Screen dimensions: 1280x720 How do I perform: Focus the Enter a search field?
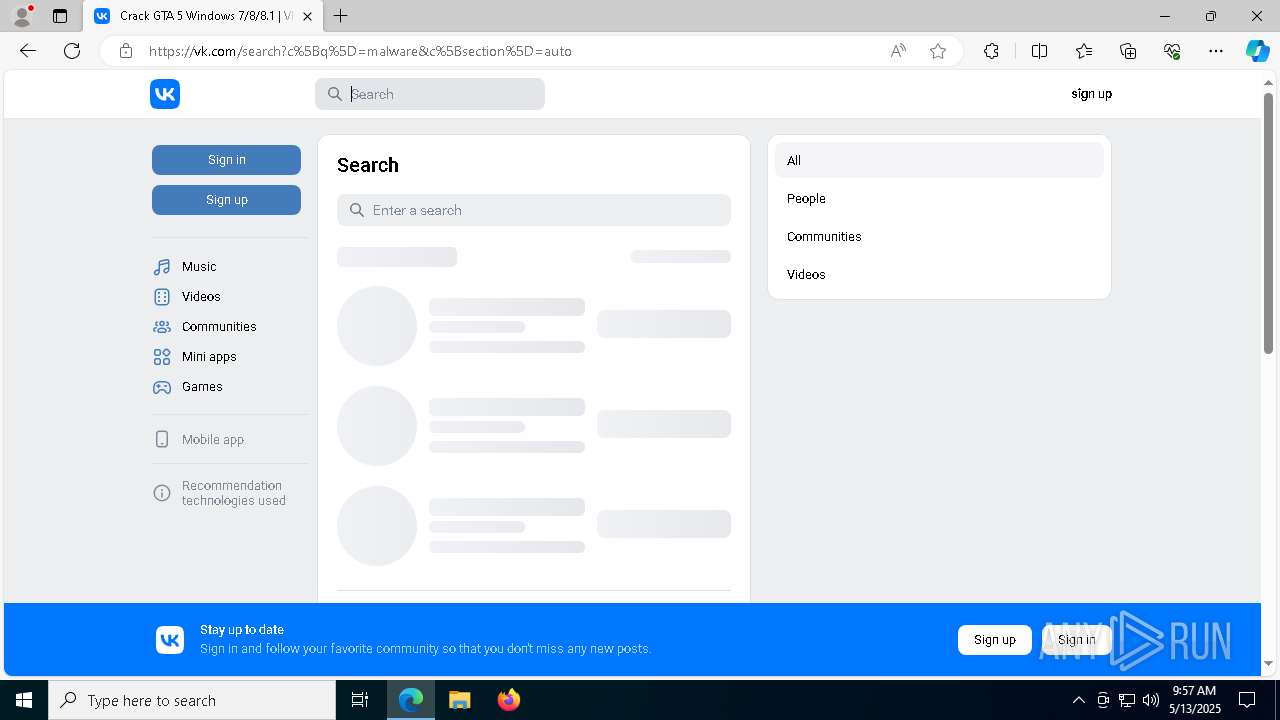(534, 210)
